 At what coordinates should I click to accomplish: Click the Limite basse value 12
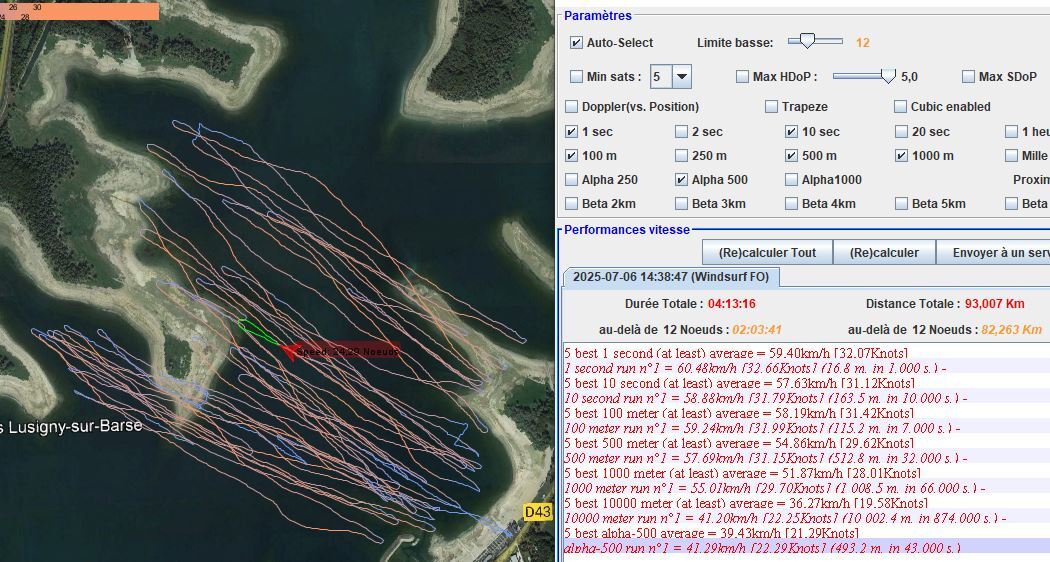pyautogui.click(x=862, y=43)
